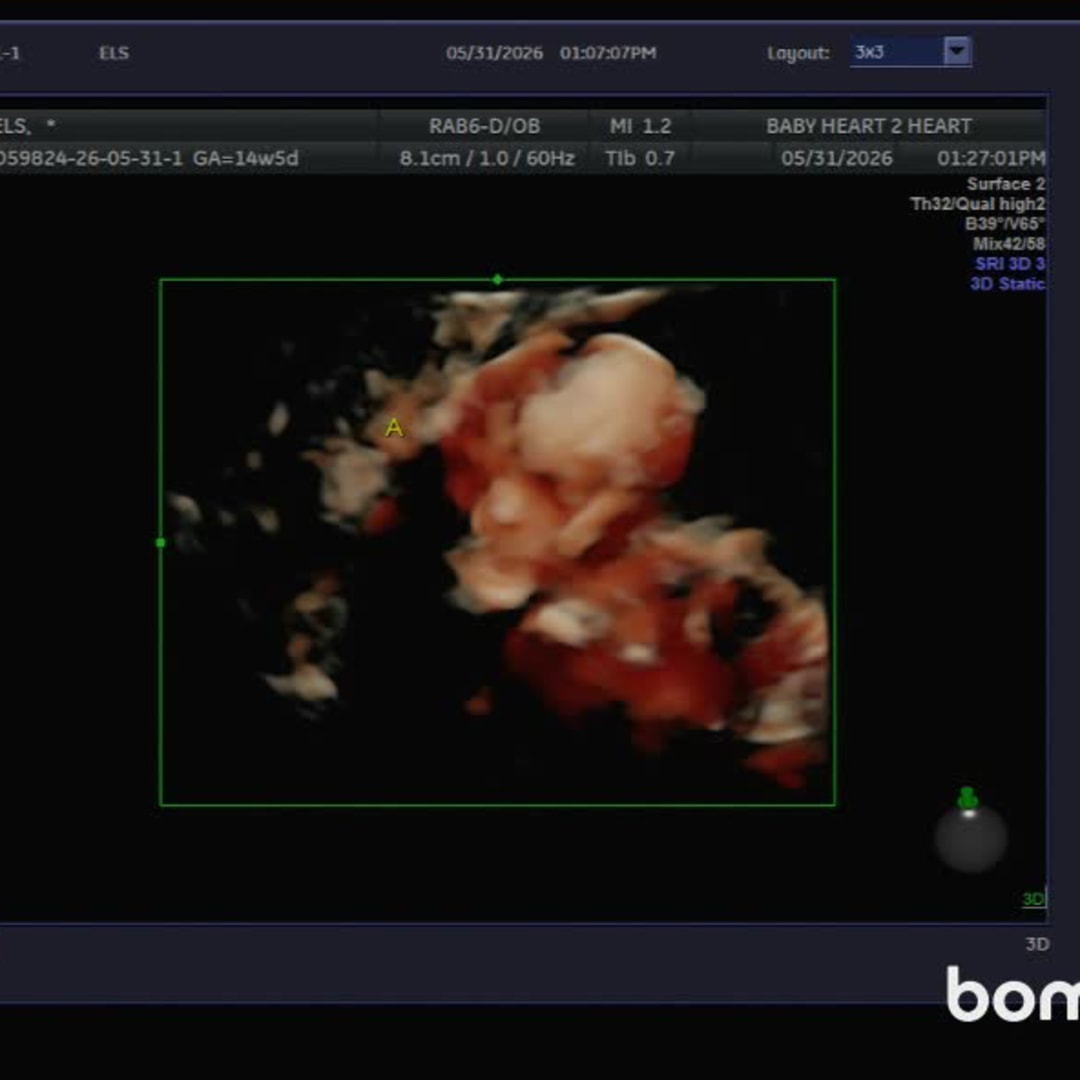Open the Layout 3x3 dropdown

click(x=911, y=52)
